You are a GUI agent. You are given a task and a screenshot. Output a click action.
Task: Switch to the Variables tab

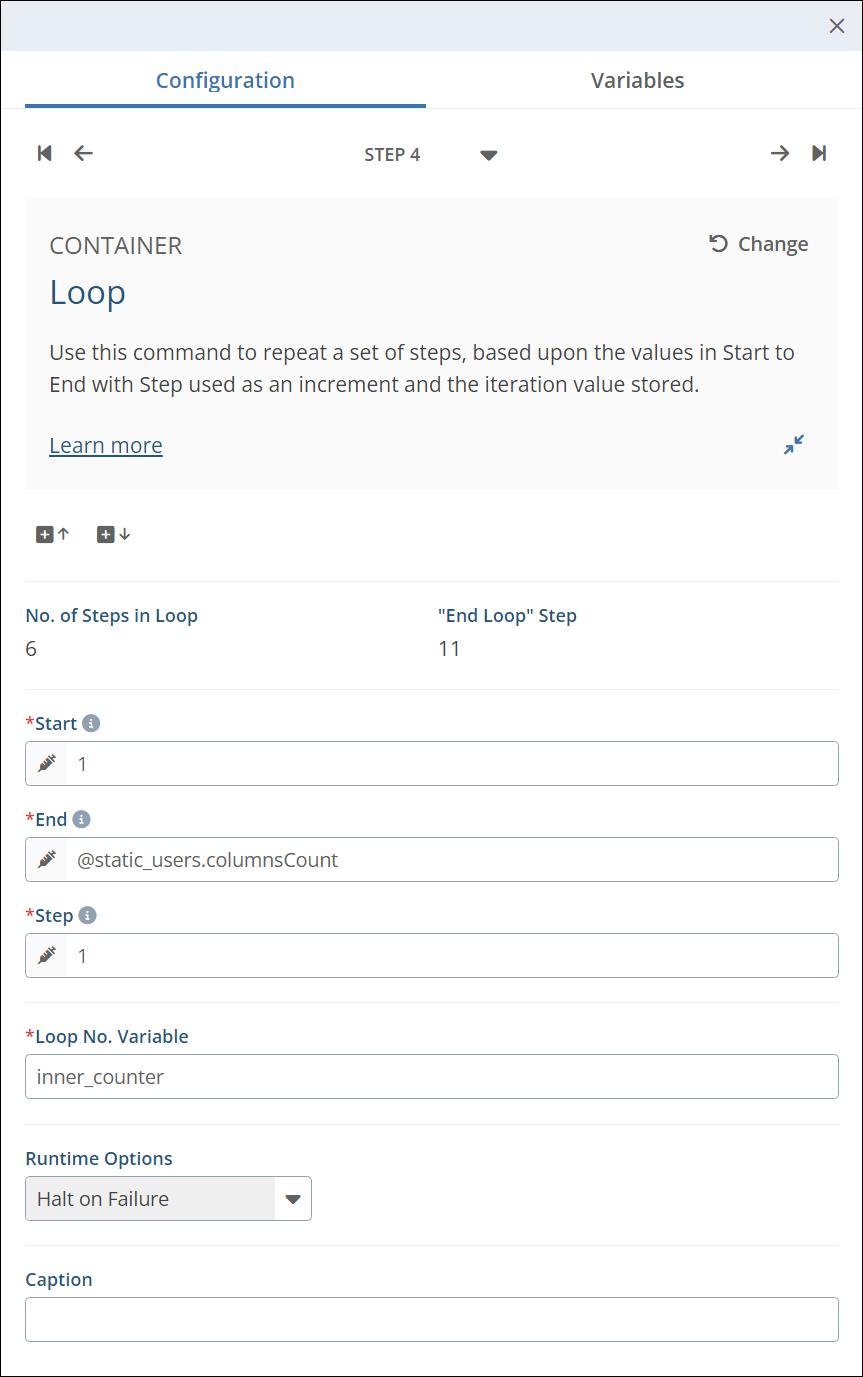click(637, 81)
